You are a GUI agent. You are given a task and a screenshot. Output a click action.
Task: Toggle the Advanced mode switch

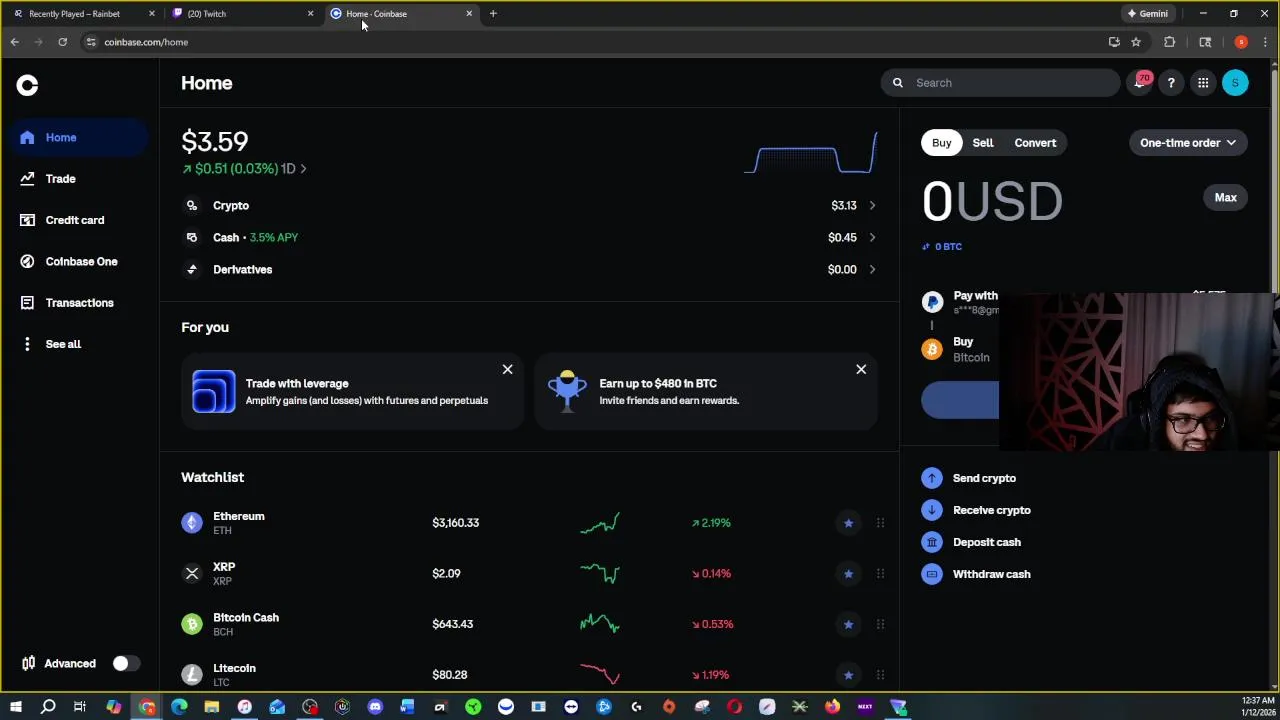click(126, 664)
